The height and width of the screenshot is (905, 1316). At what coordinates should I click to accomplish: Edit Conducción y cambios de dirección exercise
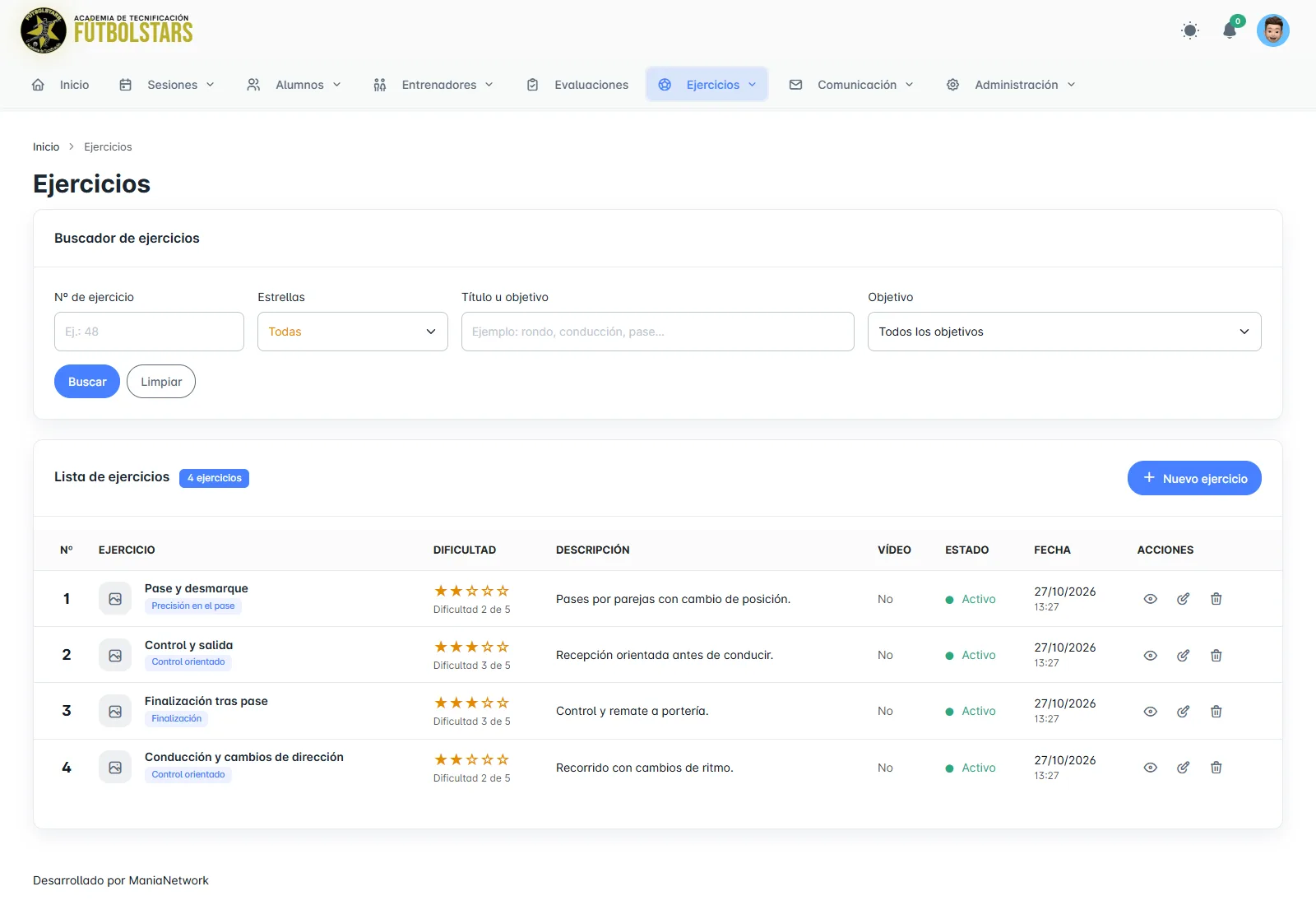point(1183,768)
